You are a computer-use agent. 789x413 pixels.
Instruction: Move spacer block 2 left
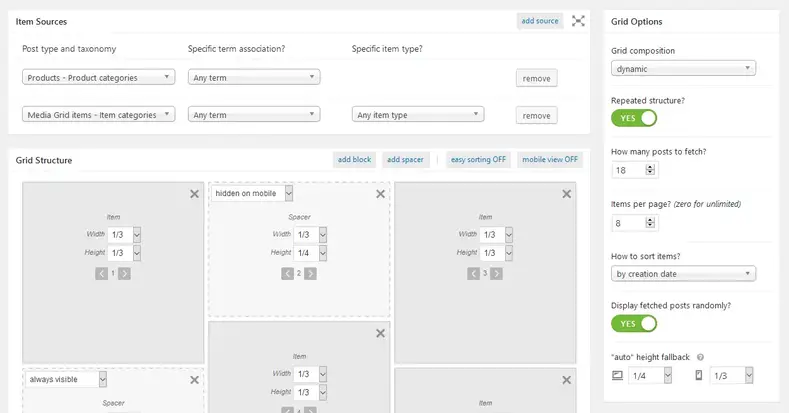[x=287, y=274]
